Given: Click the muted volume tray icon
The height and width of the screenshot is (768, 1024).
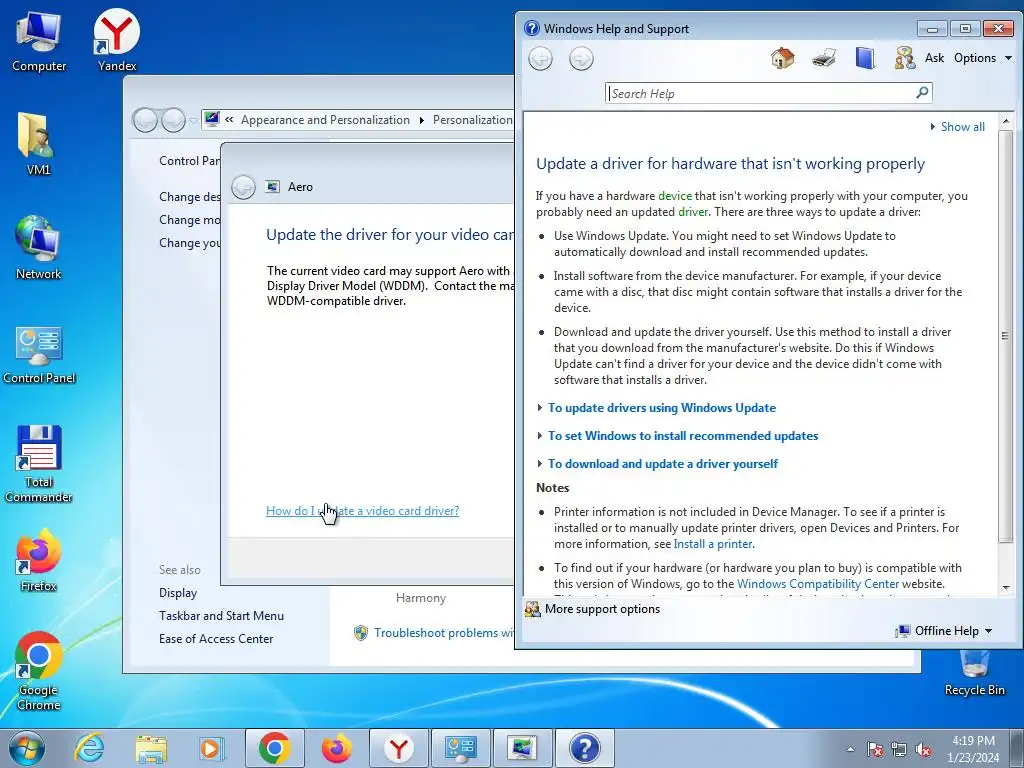Looking at the screenshot, I should [923, 749].
